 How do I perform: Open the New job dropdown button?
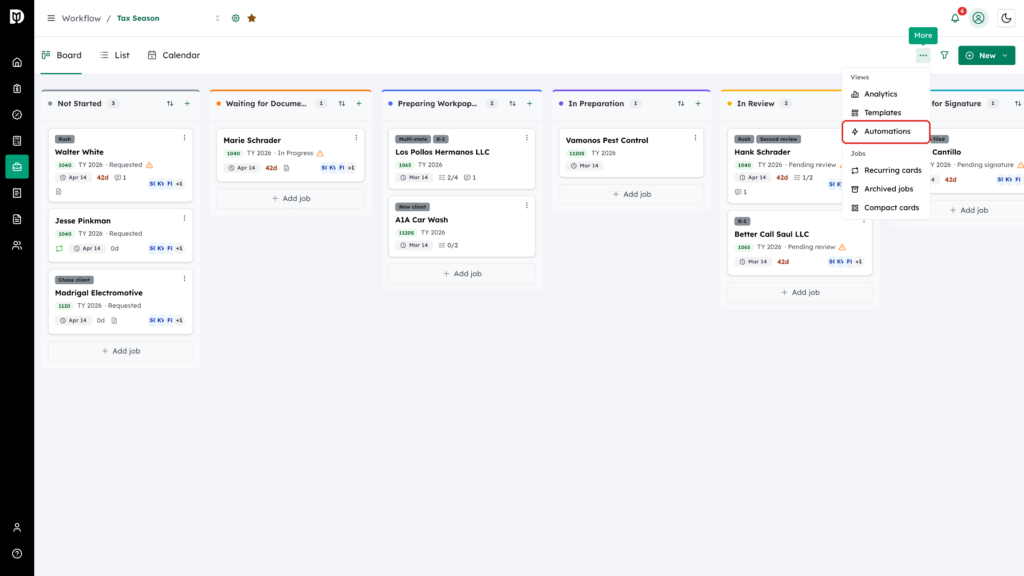click(x=986, y=56)
